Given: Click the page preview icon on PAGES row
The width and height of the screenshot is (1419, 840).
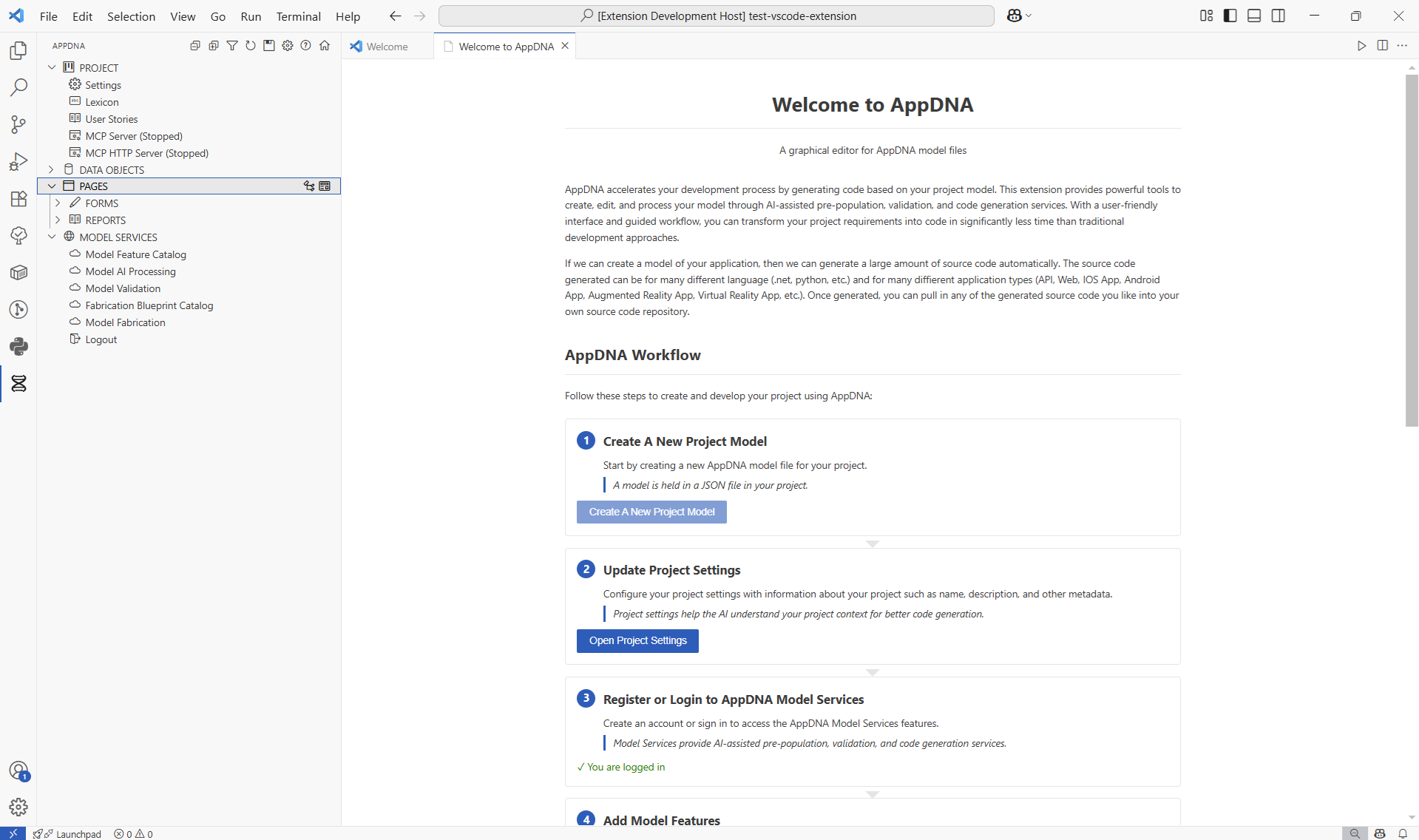Looking at the screenshot, I should point(325,186).
